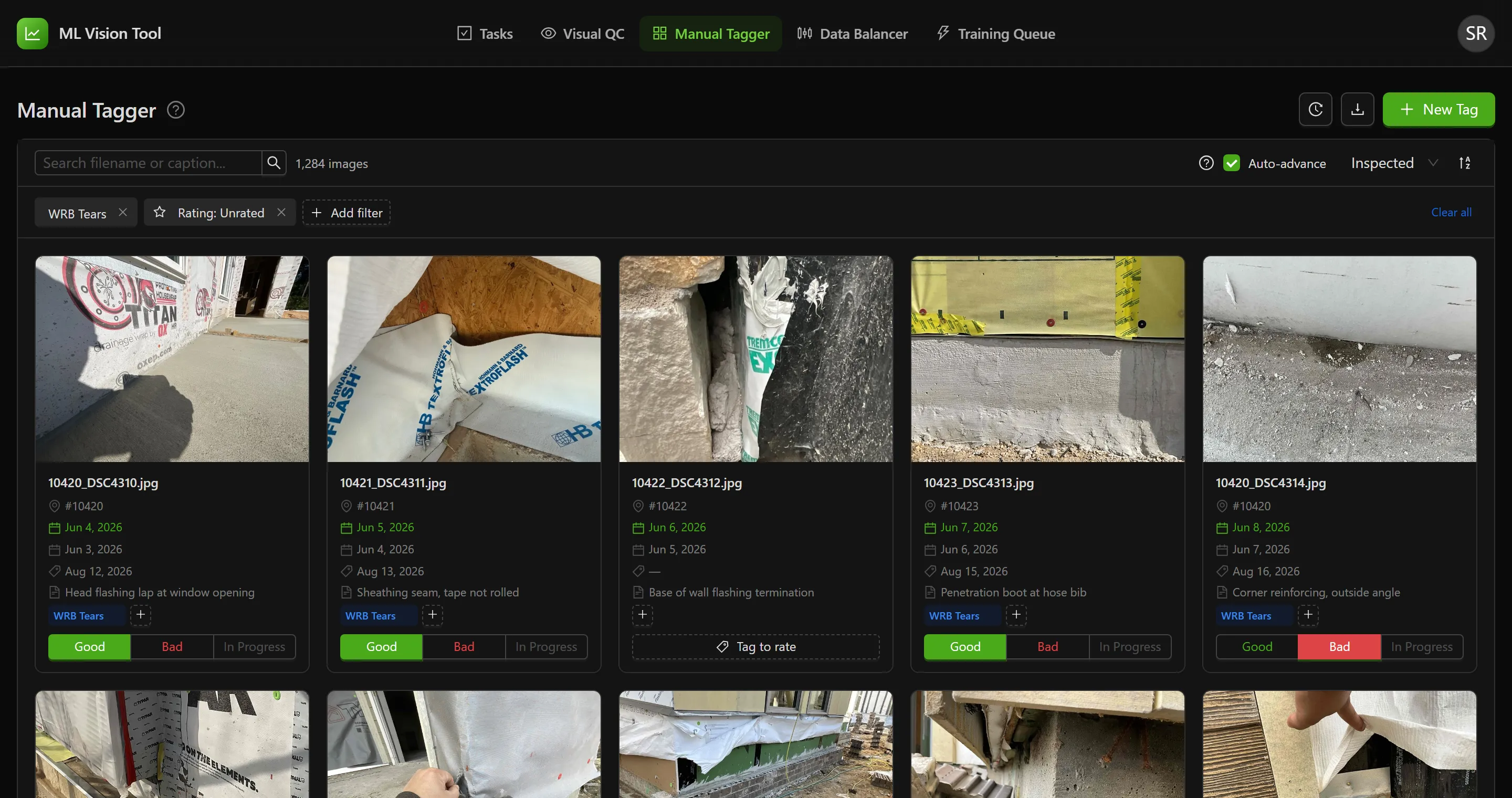Open the 10420_DSC4310.jpg TITAN housewrap thumbnail
Image resolution: width=1512 pixels, height=798 pixels.
click(172, 359)
